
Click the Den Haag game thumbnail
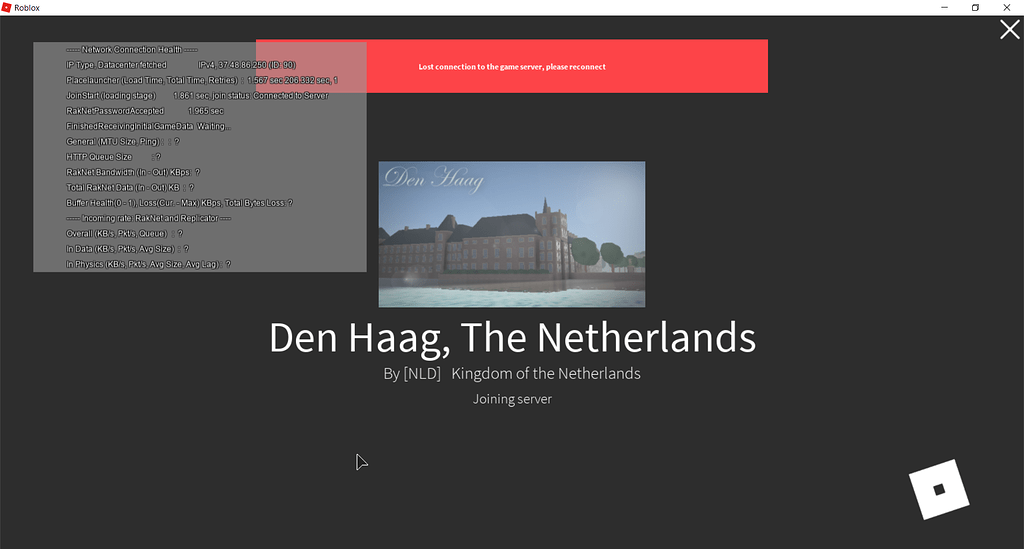[512, 234]
